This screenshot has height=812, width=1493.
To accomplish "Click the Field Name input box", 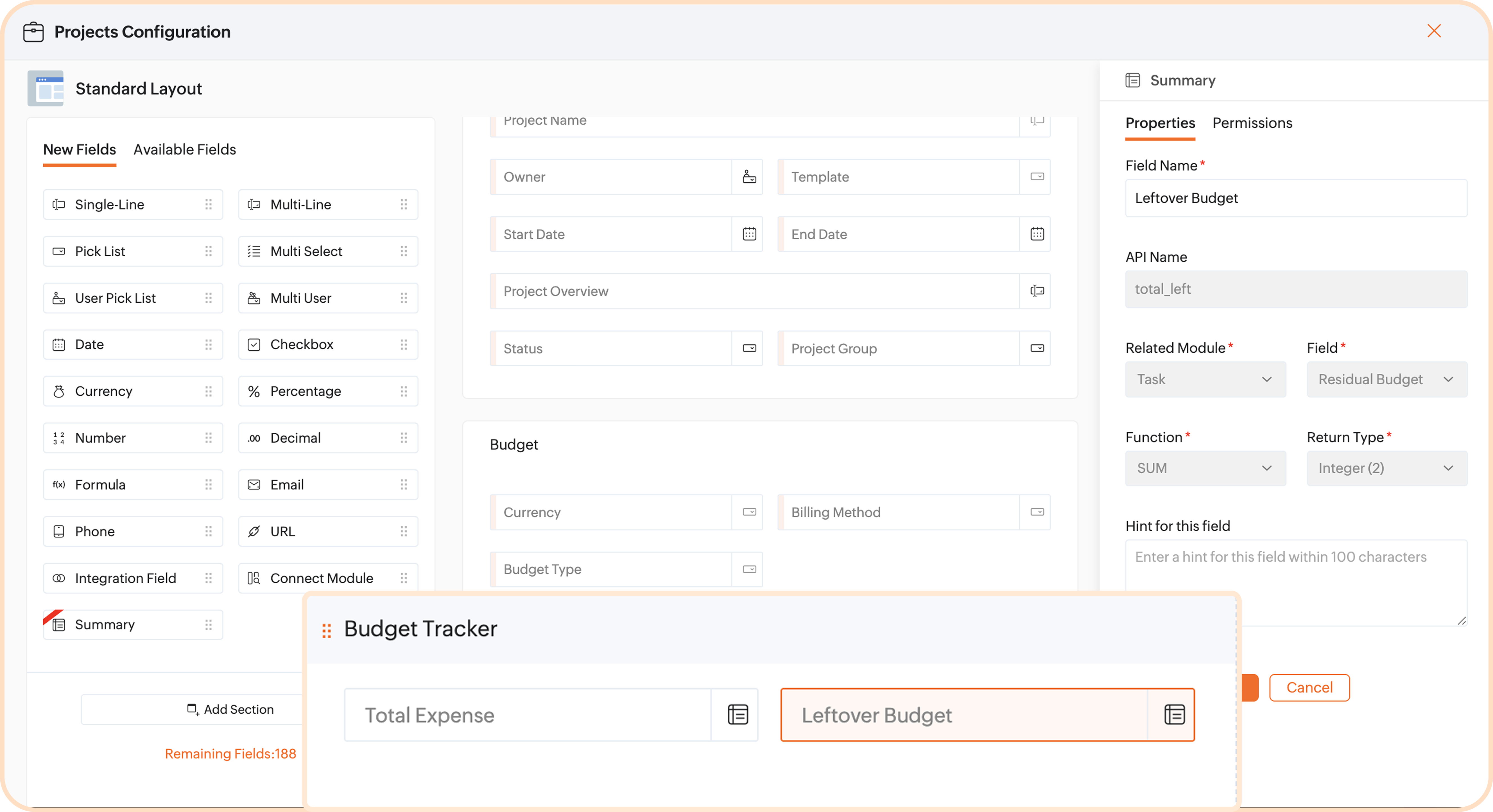I will 1295,198.
